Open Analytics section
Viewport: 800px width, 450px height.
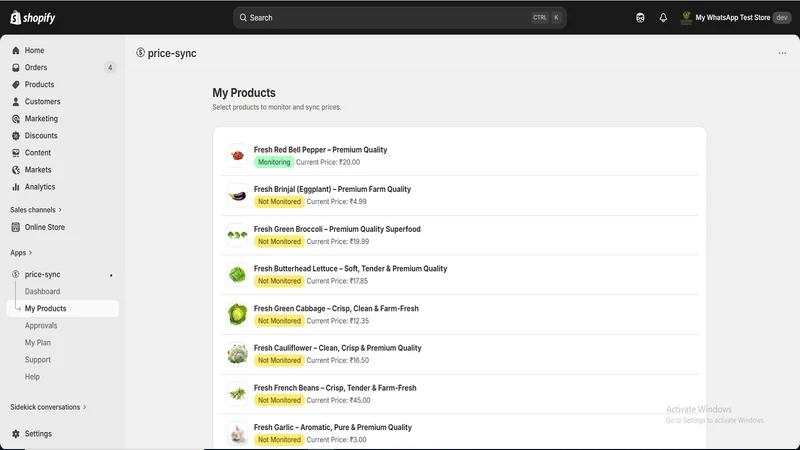coord(40,187)
